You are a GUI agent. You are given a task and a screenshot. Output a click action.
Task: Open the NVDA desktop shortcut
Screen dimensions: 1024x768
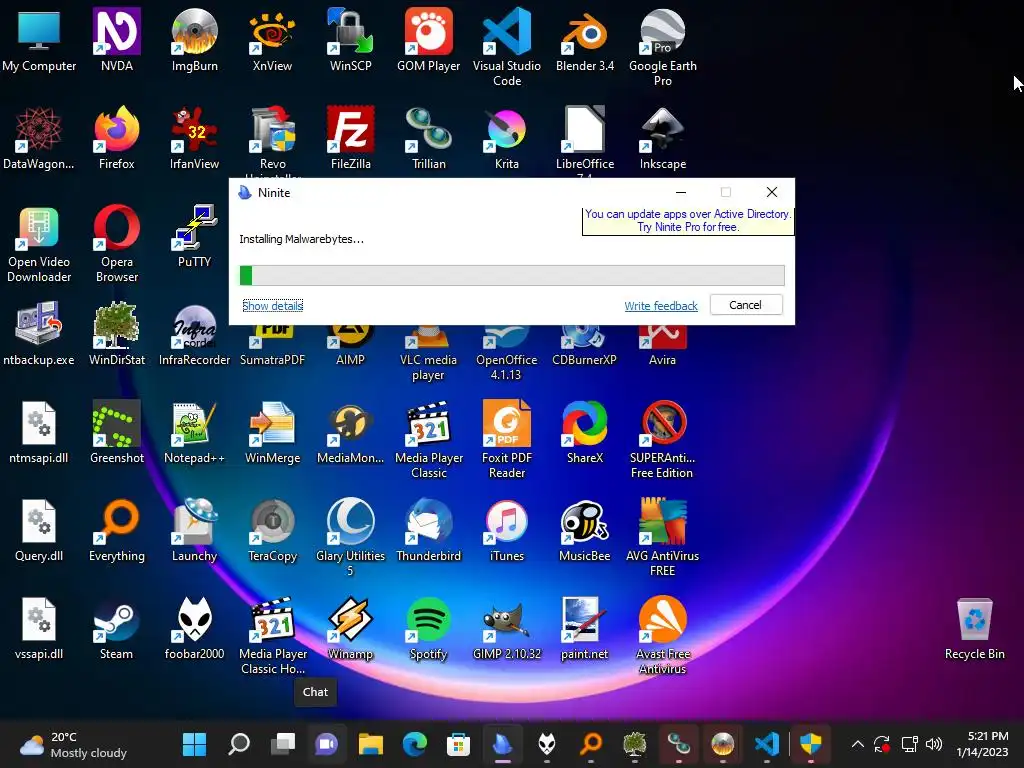117,40
